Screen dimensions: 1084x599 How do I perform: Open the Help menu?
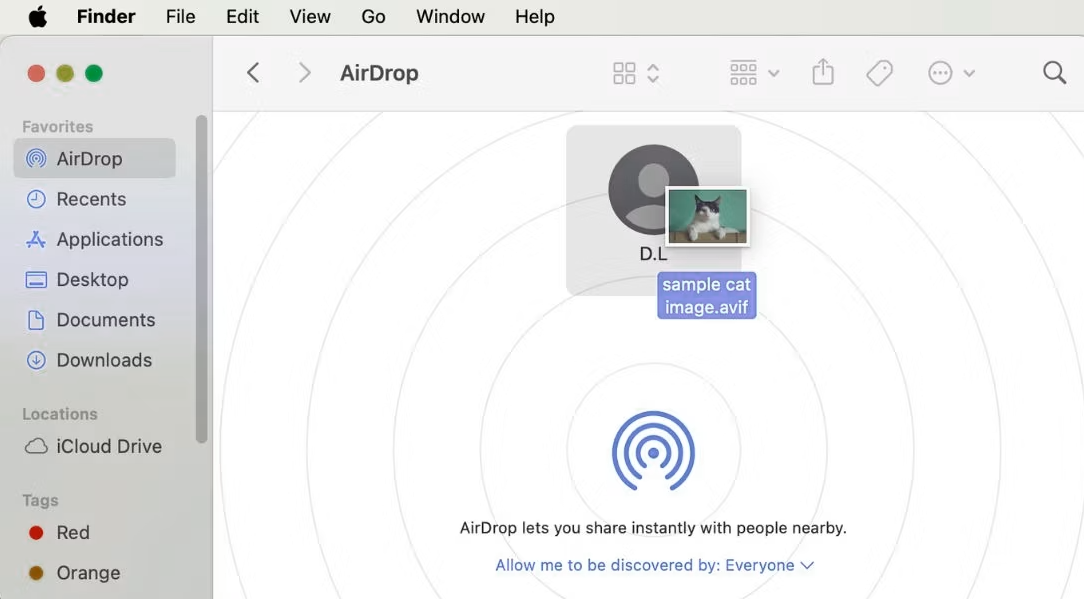[534, 17]
